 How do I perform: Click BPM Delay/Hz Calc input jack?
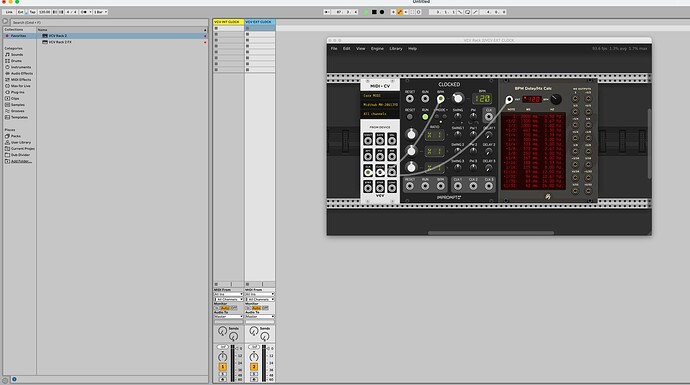tap(509, 99)
